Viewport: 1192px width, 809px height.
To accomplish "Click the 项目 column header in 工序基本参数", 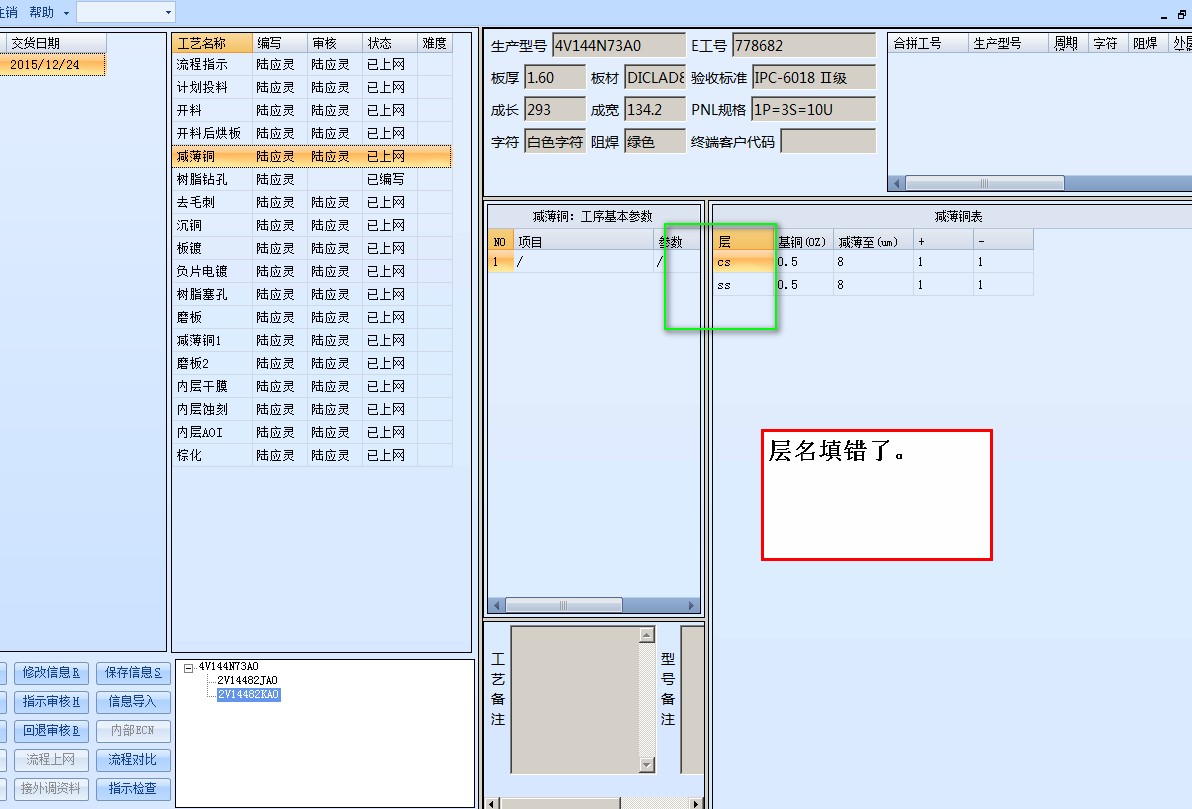I will pos(584,242).
